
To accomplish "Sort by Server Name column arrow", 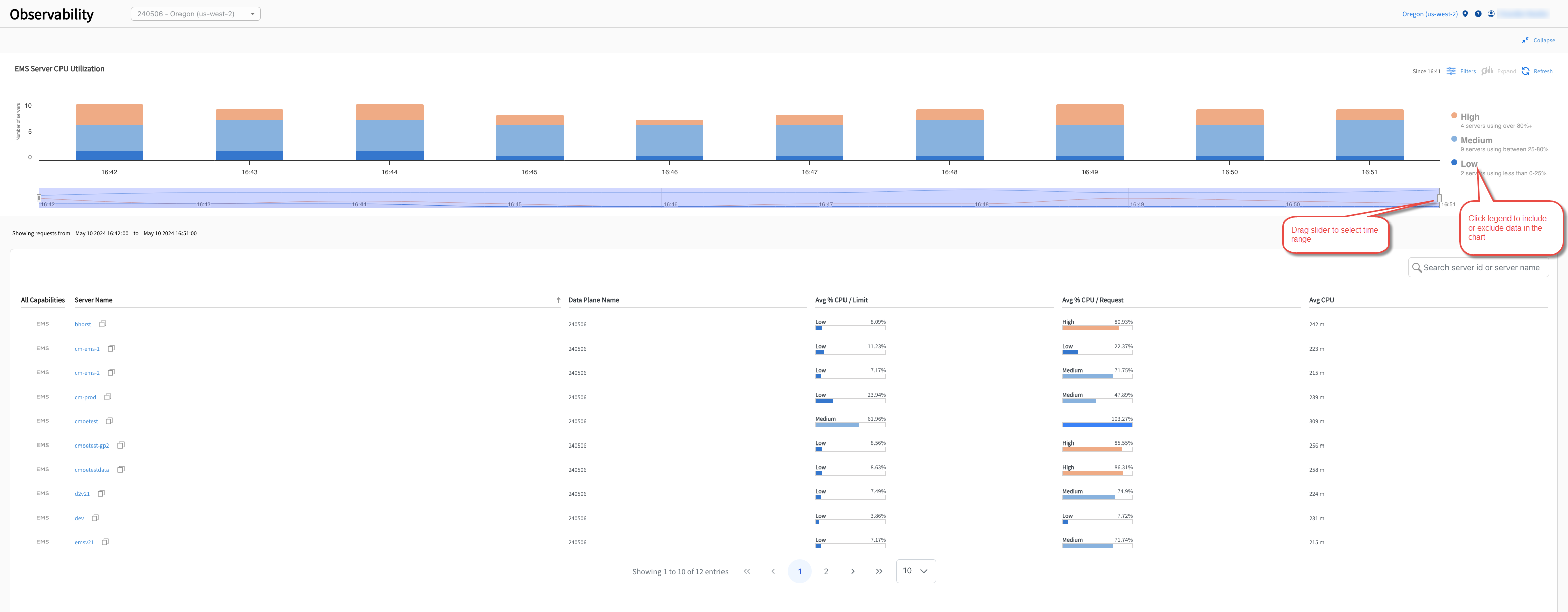I will click(558, 300).
